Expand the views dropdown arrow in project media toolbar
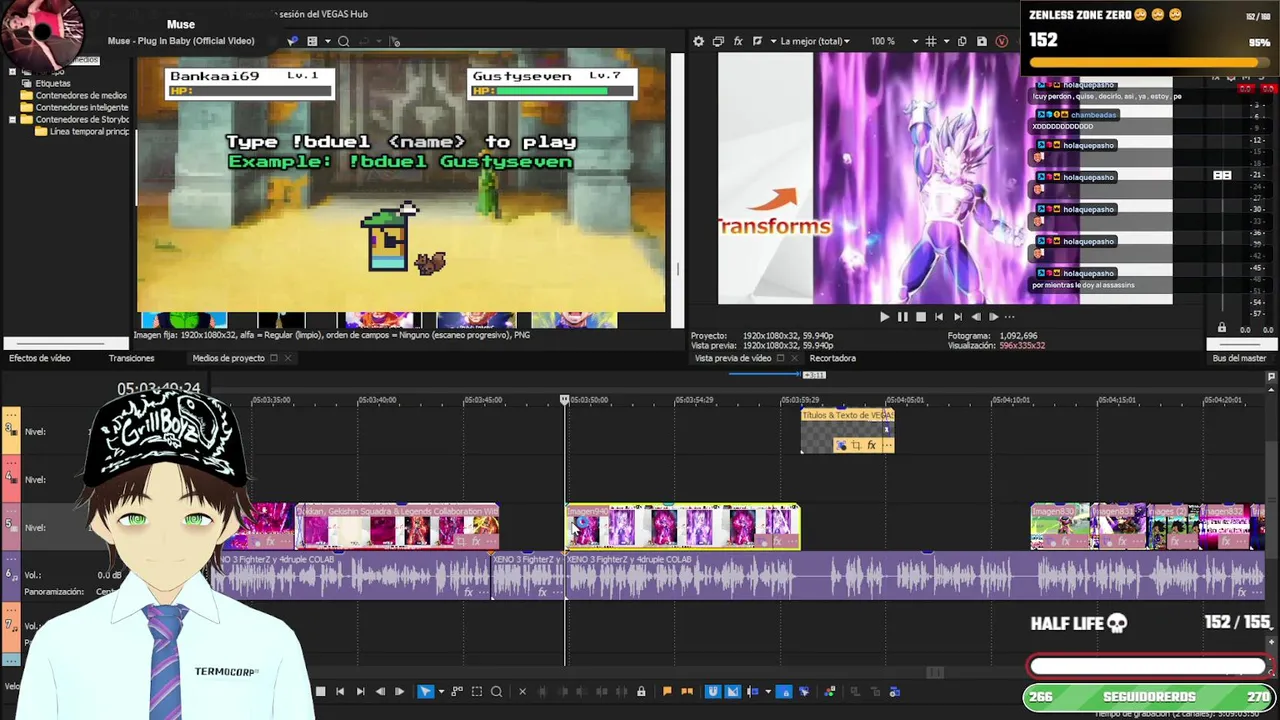 [327, 41]
